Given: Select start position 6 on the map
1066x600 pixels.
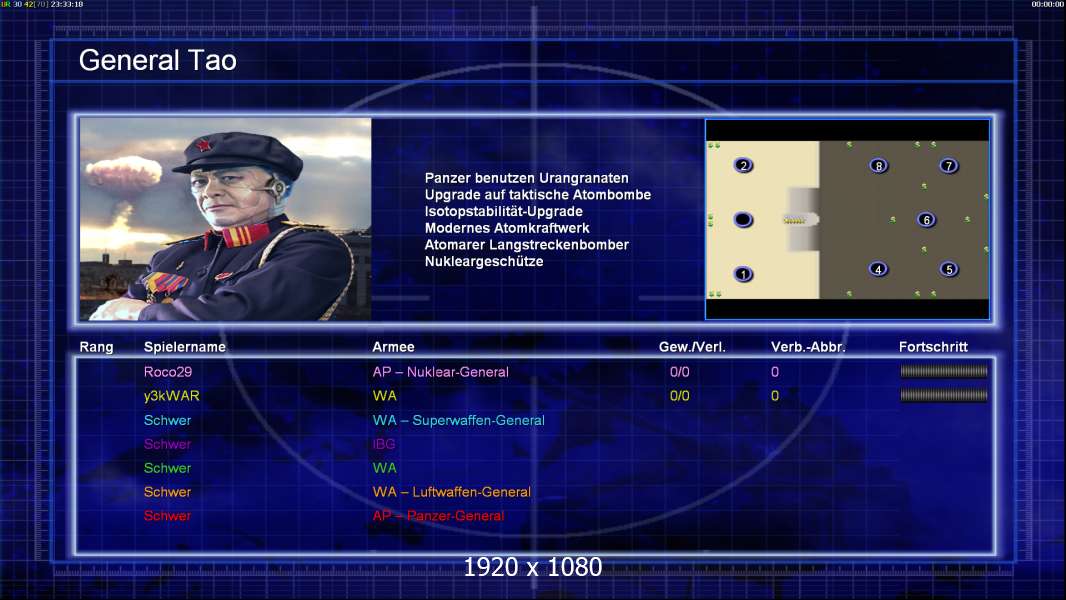Looking at the screenshot, I should (926, 219).
